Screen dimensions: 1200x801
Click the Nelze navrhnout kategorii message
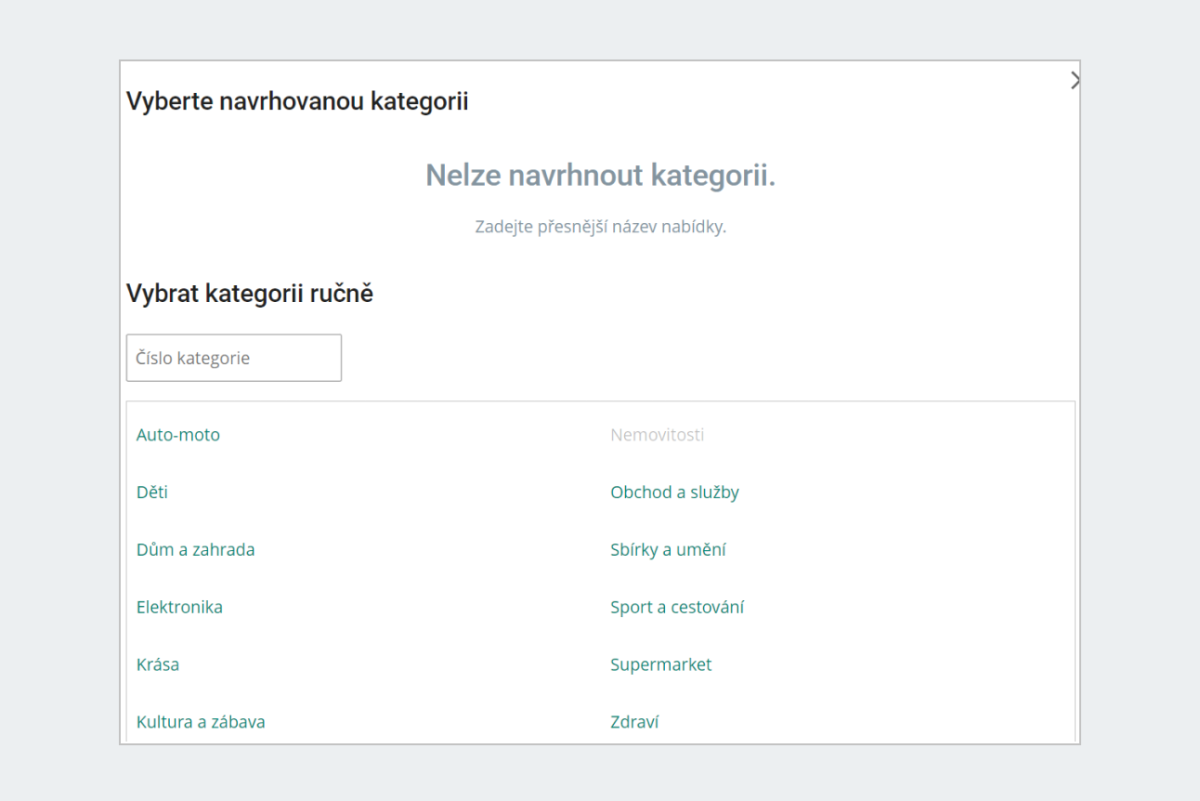click(x=600, y=176)
